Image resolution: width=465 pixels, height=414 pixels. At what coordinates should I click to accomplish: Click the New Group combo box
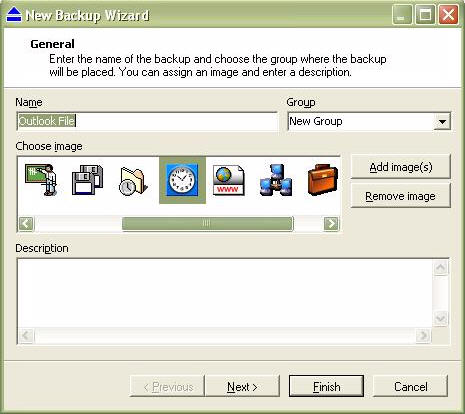tap(369, 122)
